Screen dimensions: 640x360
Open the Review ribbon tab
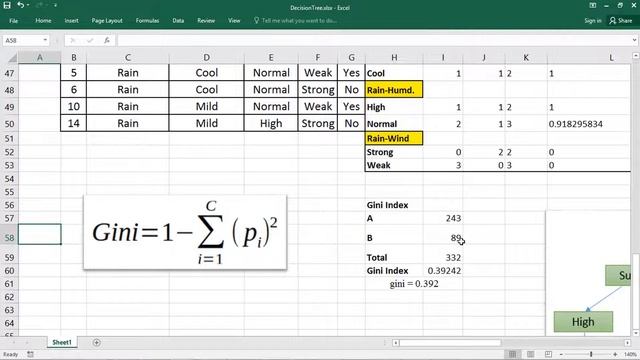[206, 20]
